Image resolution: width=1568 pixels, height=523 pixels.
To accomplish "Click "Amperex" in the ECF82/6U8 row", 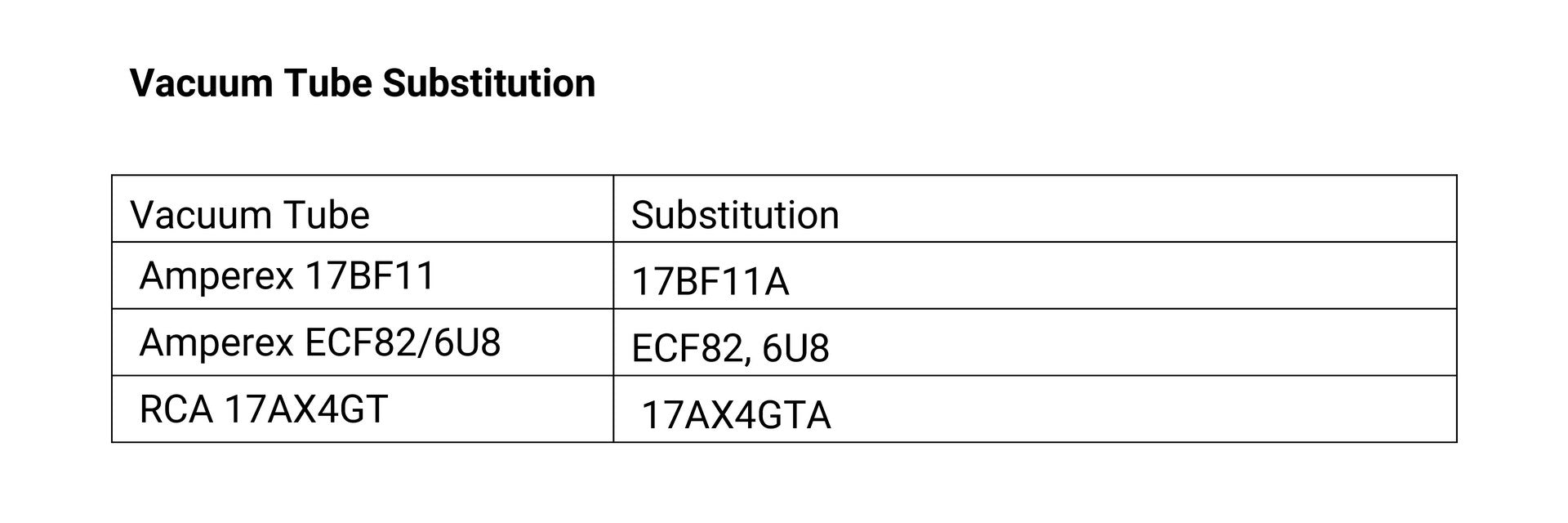I will click(216, 342).
